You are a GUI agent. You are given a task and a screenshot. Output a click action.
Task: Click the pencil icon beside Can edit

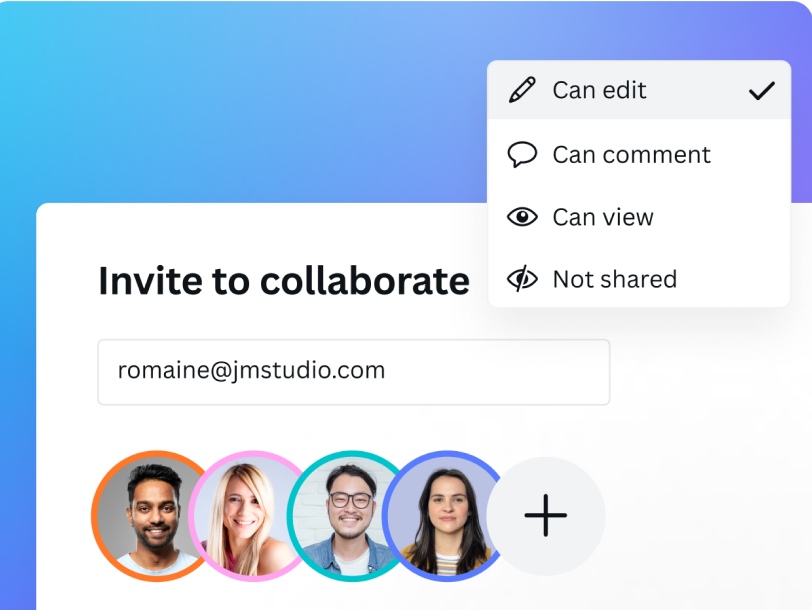coord(522,90)
